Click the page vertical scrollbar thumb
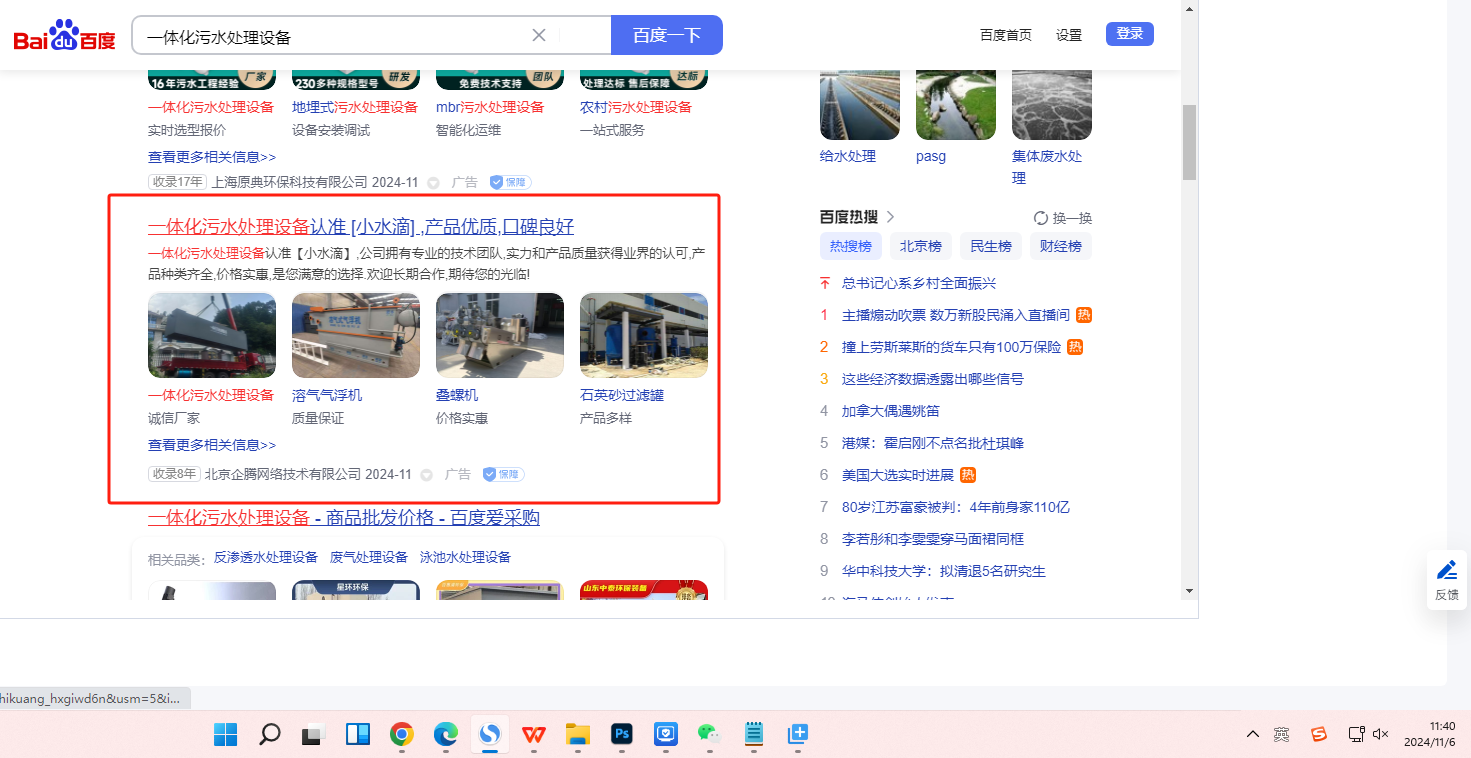 (x=1189, y=141)
